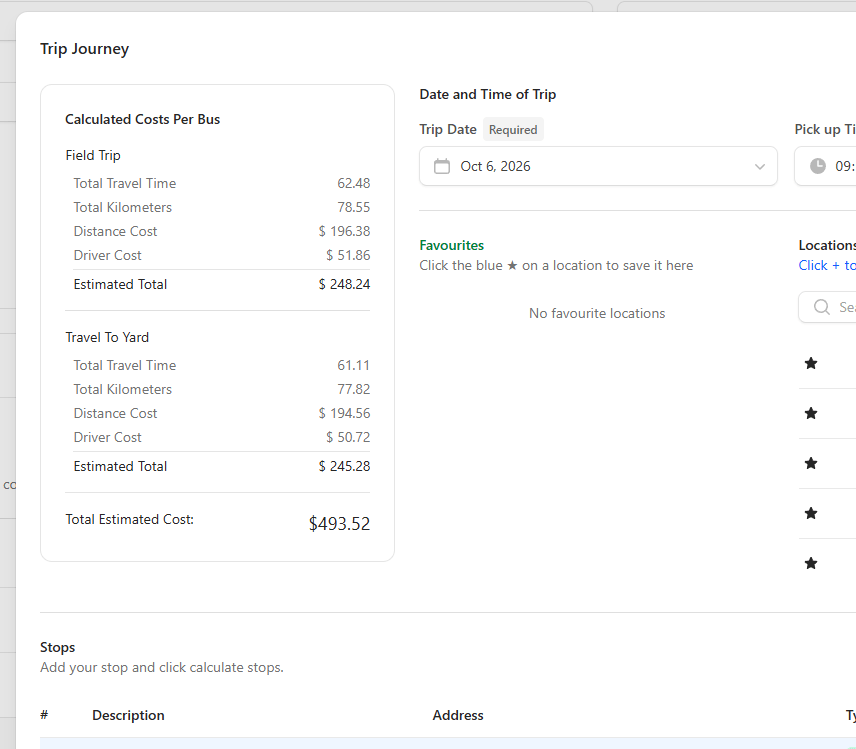Click the Distance Cost value $ 196.38

tap(344, 231)
